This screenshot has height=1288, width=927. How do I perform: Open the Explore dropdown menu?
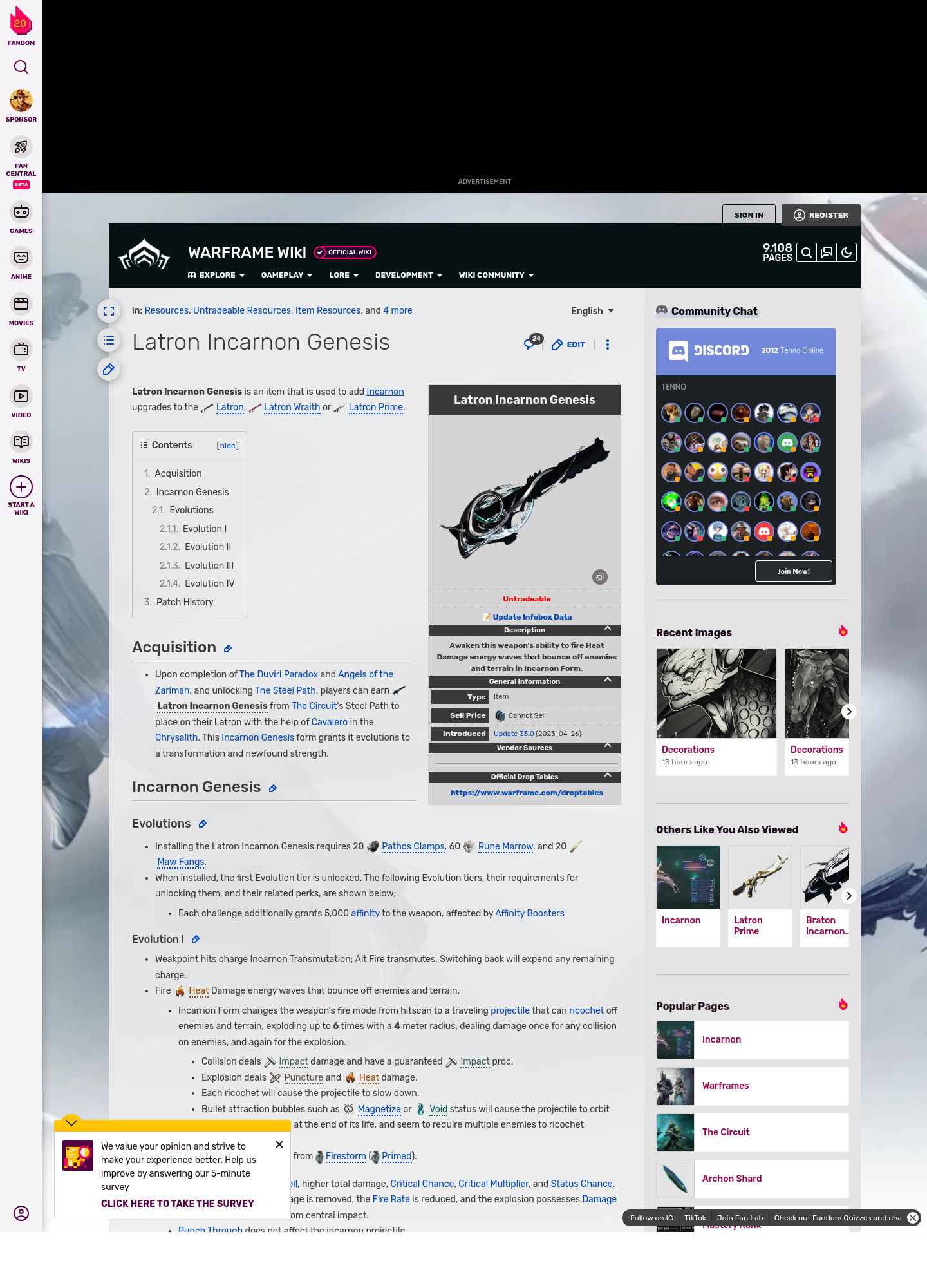tap(216, 275)
